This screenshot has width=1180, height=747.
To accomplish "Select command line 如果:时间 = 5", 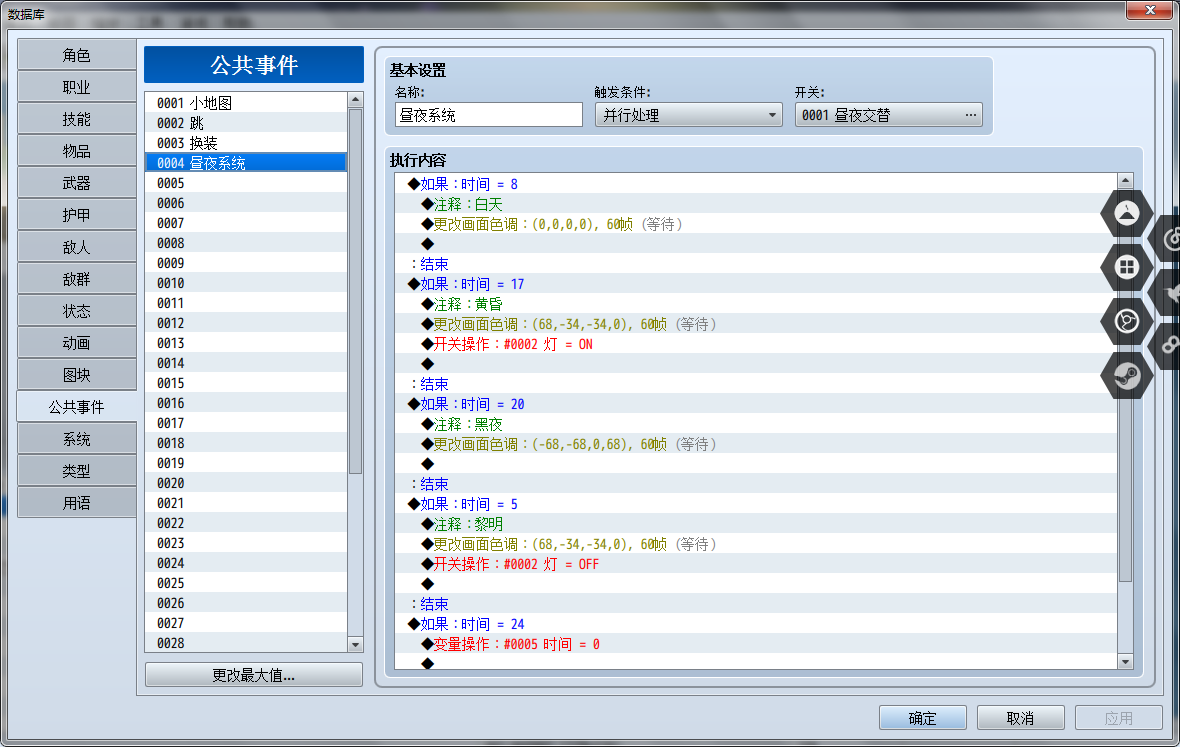I will coord(756,504).
